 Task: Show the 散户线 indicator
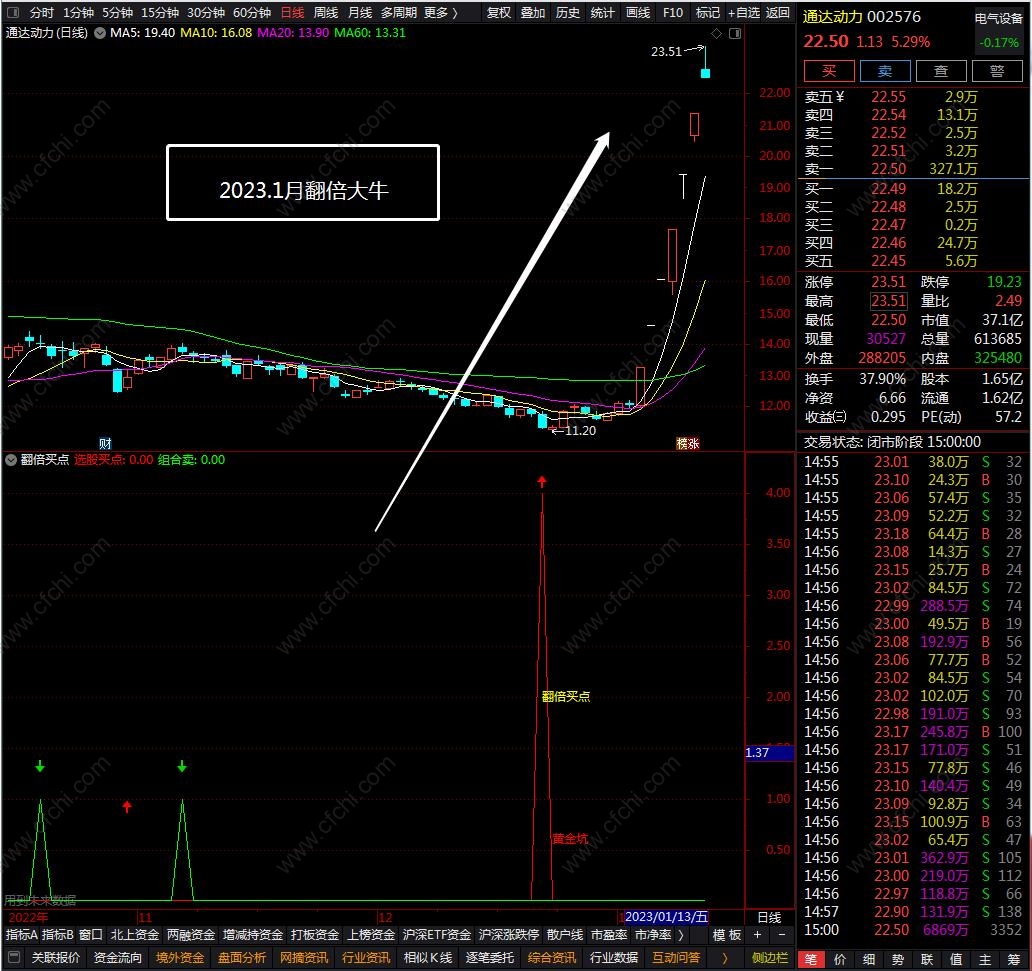click(565, 935)
